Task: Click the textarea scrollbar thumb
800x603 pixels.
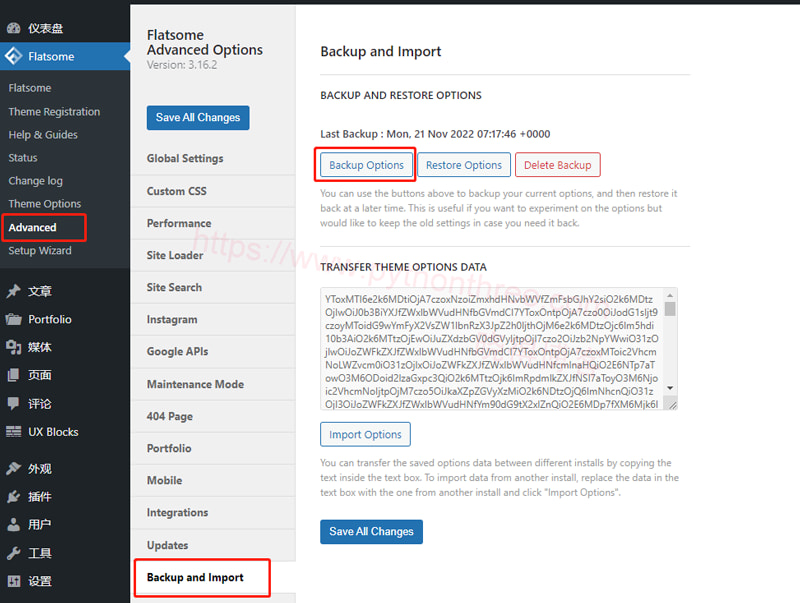Action: pyautogui.click(x=670, y=309)
